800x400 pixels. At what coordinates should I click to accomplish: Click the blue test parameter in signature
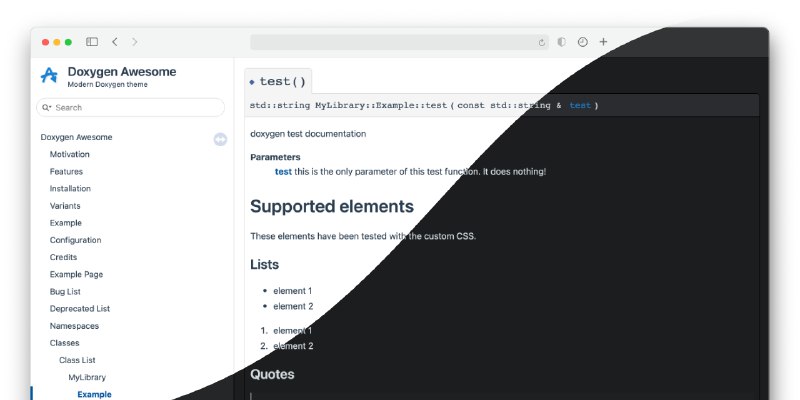pos(580,106)
